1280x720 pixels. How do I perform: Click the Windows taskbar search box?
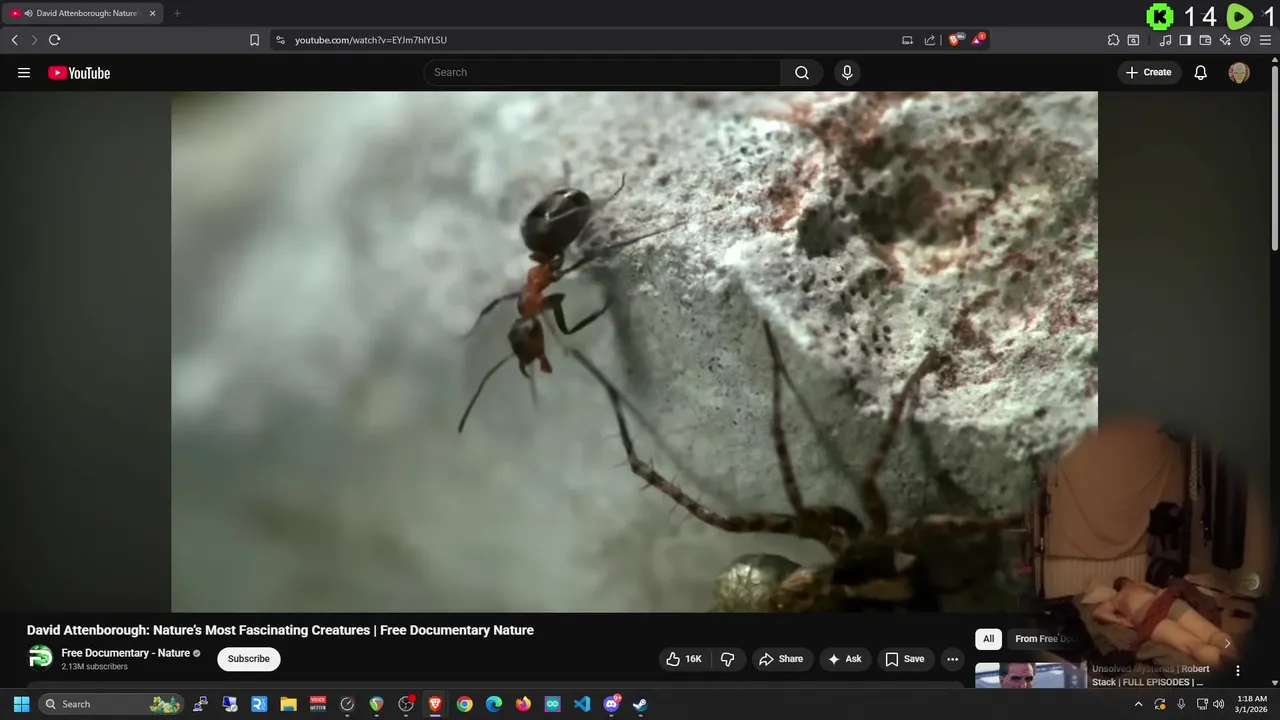[x=111, y=704]
